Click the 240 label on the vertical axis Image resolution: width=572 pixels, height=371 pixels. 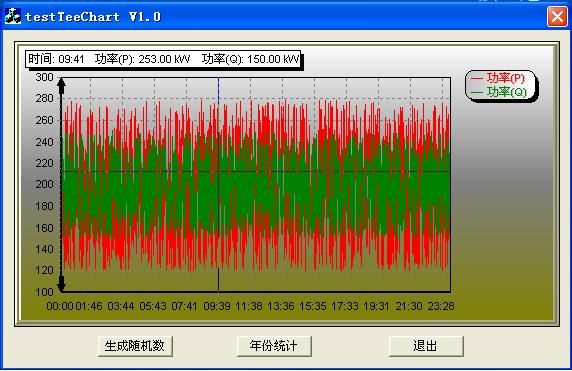(x=45, y=142)
